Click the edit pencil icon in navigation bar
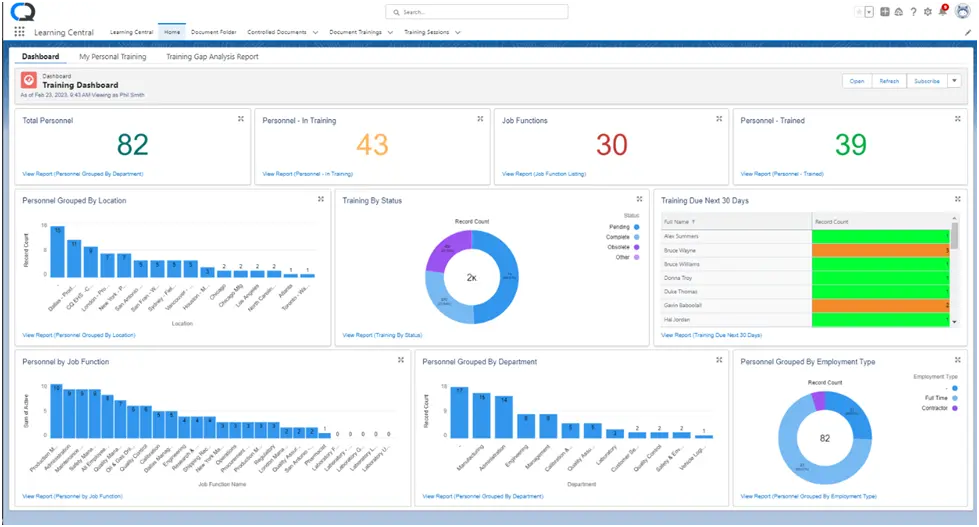The image size is (979, 527). [968, 32]
